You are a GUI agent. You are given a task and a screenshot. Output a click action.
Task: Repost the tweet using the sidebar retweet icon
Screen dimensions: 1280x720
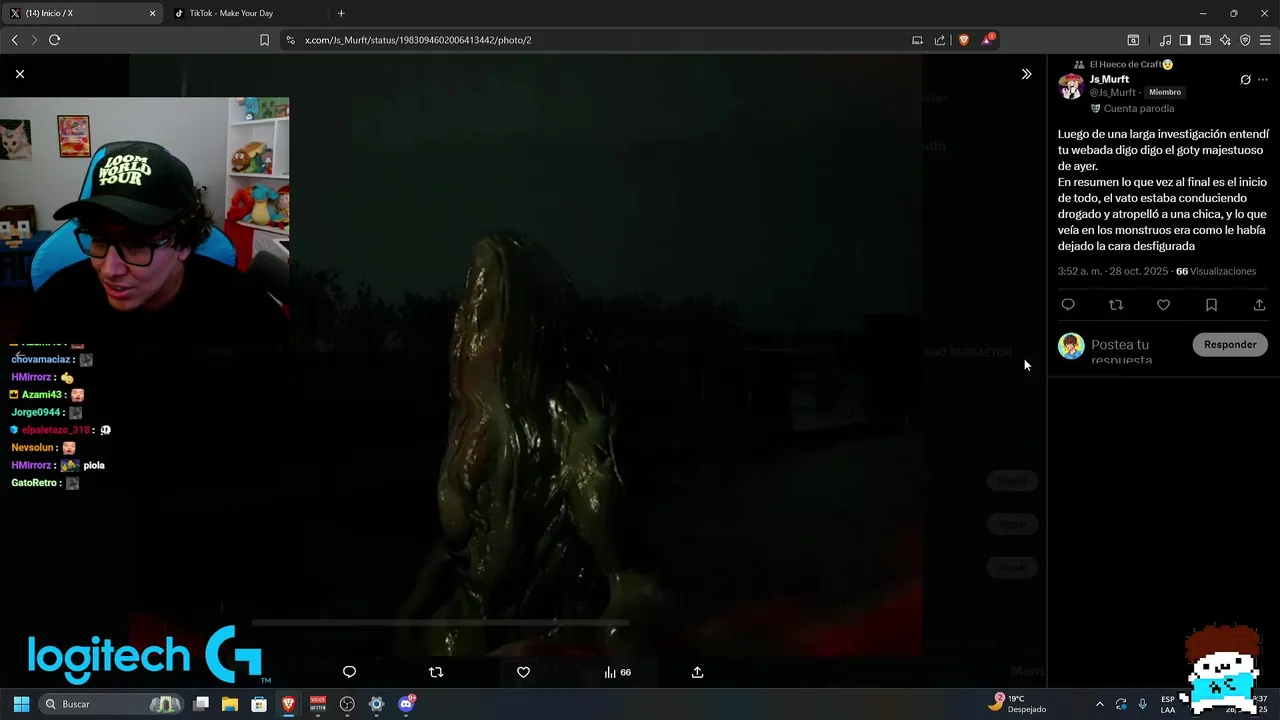(x=1116, y=305)
